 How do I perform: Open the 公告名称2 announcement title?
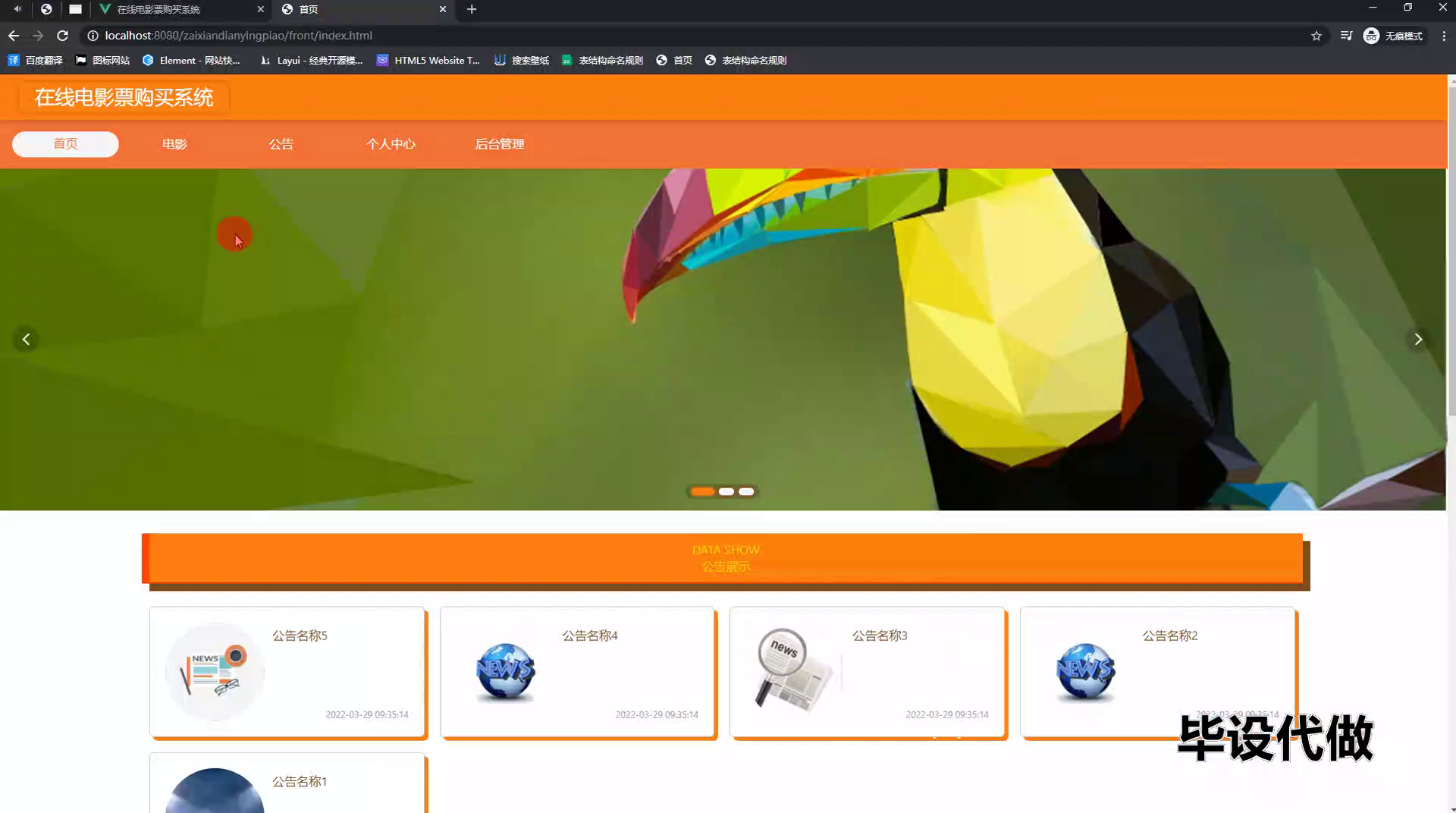(x=1170, y=636)
